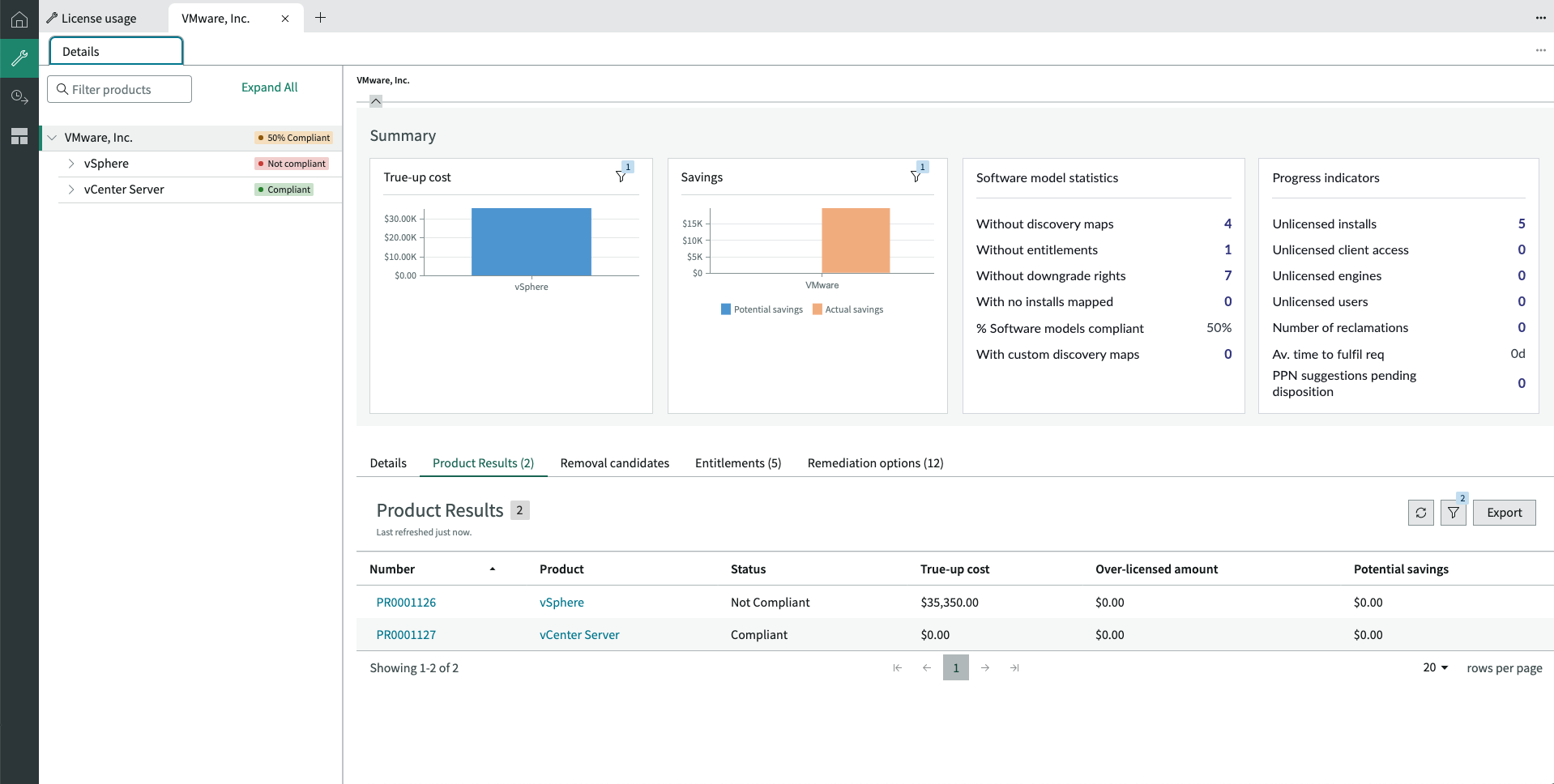This screenshot has width=1554, height=784.
Task: Open Product Results filter icon
Action: coord(1453,513)
